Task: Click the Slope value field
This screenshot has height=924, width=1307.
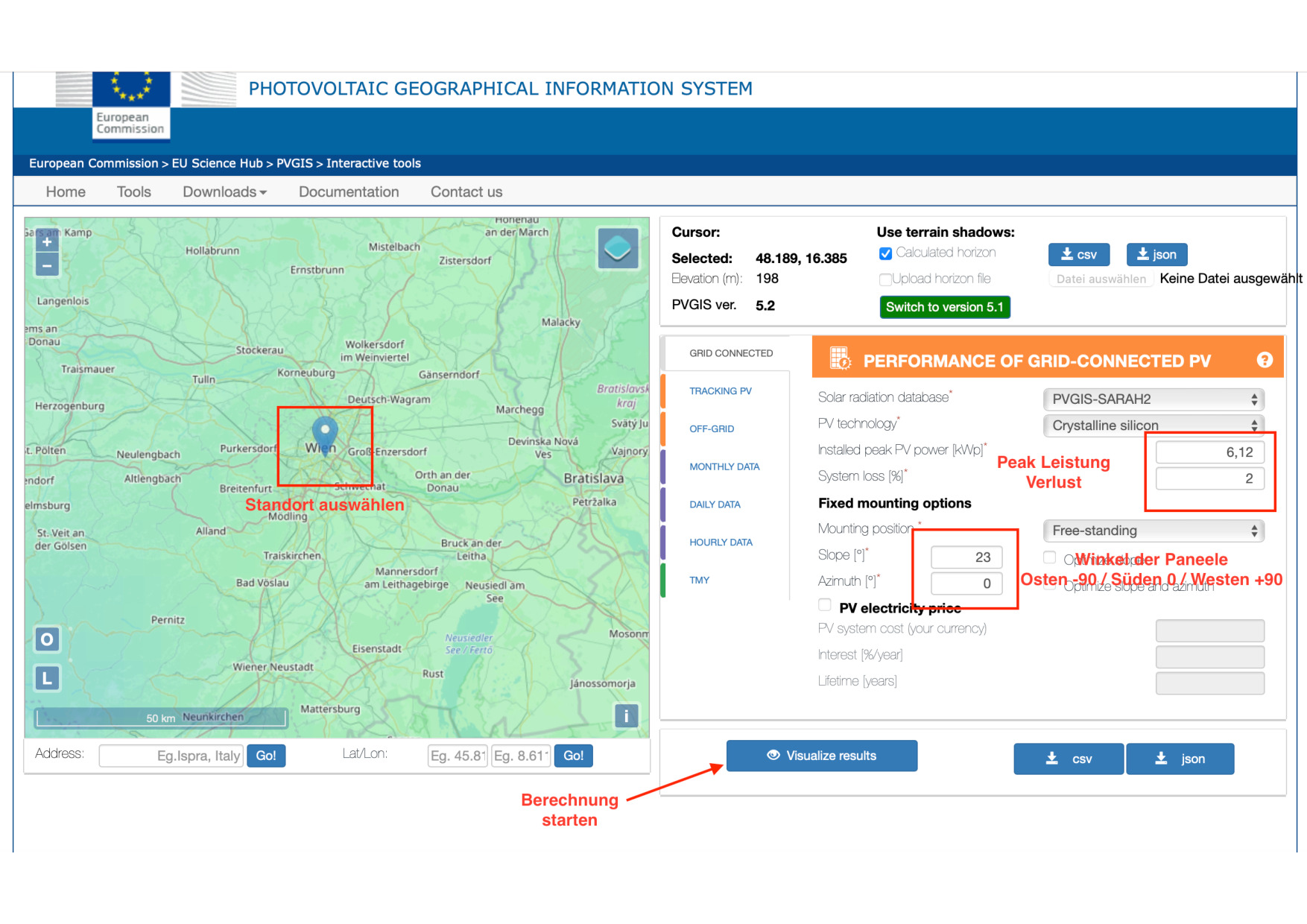Action: [966, 557]
